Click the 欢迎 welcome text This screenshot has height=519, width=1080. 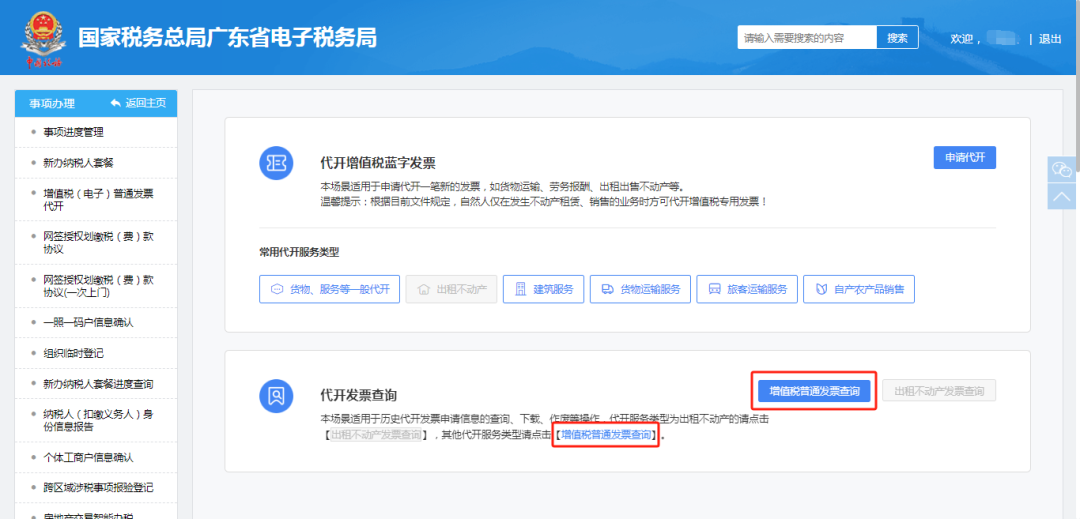[964, 39]
